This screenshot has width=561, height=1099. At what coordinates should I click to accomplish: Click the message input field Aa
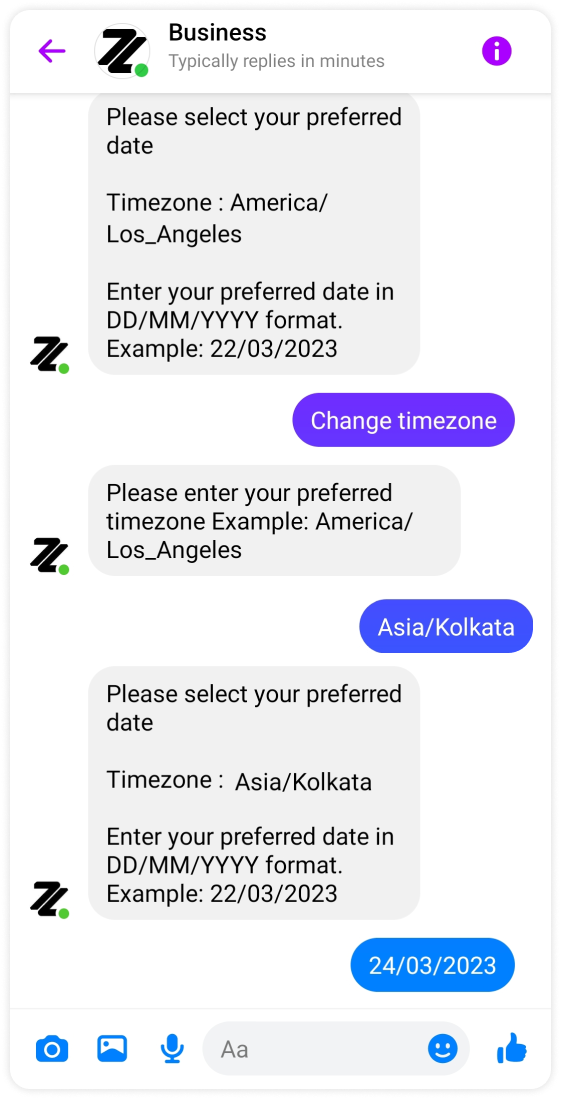[x=336, y=1049]
